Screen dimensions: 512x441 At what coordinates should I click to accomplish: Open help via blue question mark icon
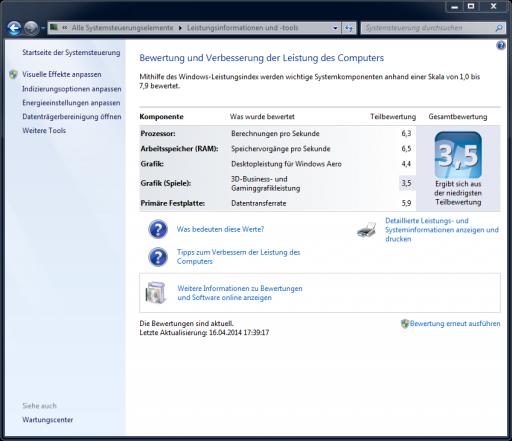[501, 45]
